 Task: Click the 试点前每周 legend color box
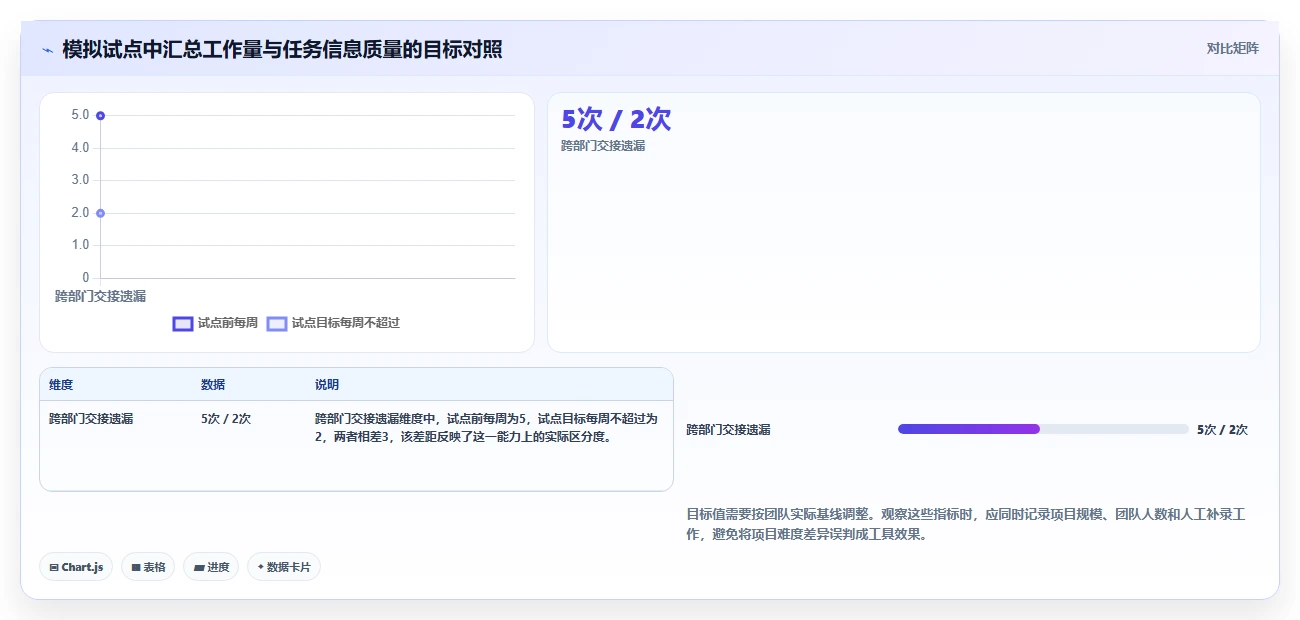coord(183,324)
